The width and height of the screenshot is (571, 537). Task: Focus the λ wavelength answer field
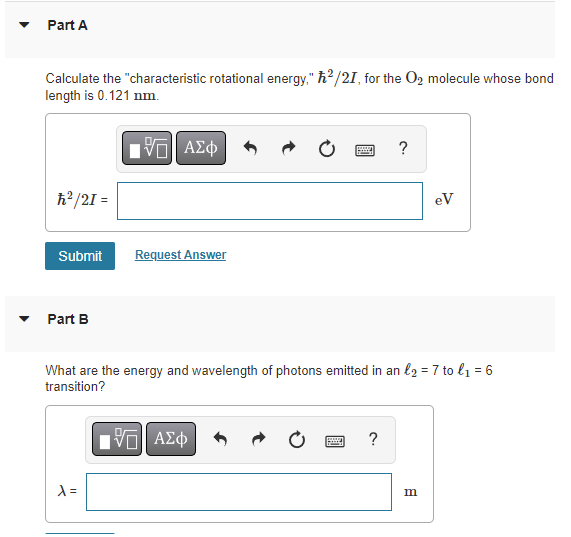239,492
